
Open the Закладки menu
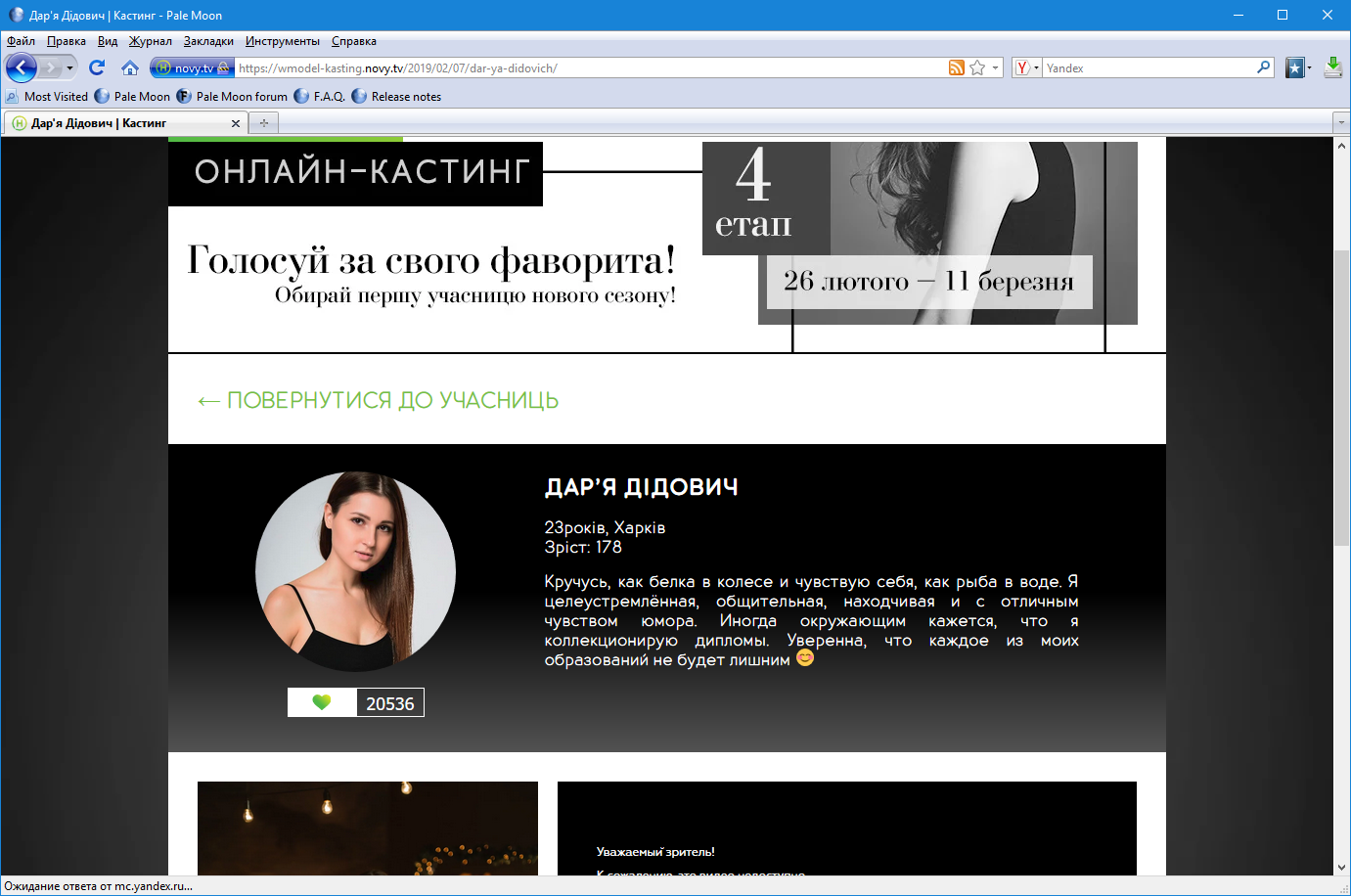208,41
